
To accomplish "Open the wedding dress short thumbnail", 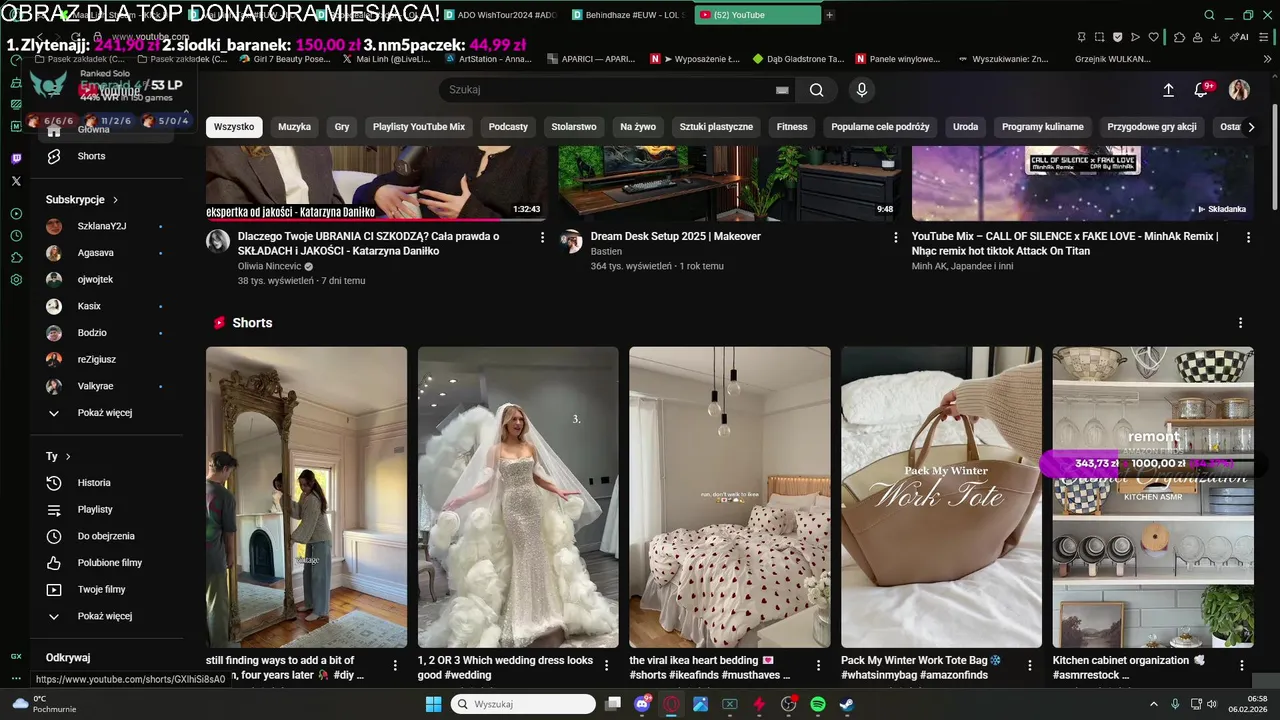I will 518,497.
